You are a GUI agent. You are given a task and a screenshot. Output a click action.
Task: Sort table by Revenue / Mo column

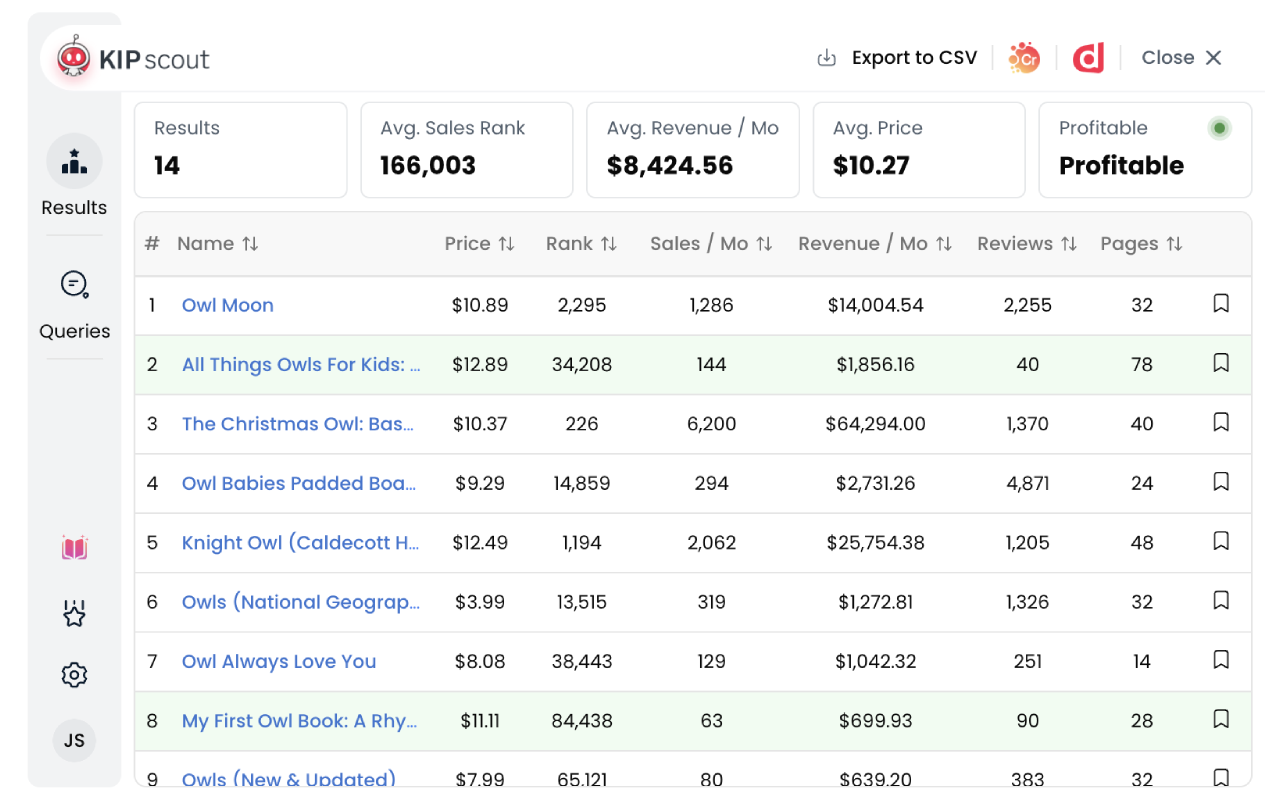875,244
